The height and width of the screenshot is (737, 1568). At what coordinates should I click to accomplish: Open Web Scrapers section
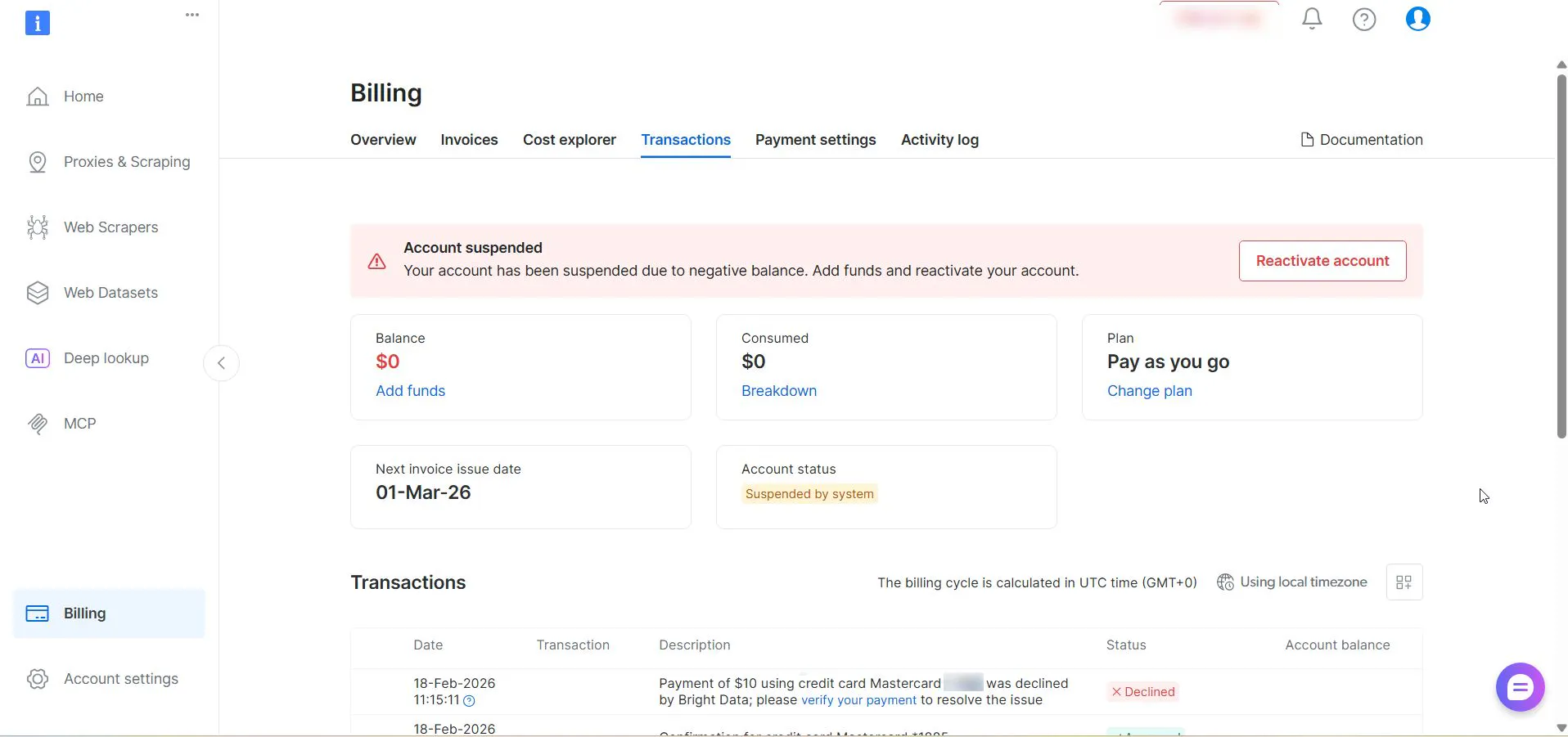pos(110,227)
